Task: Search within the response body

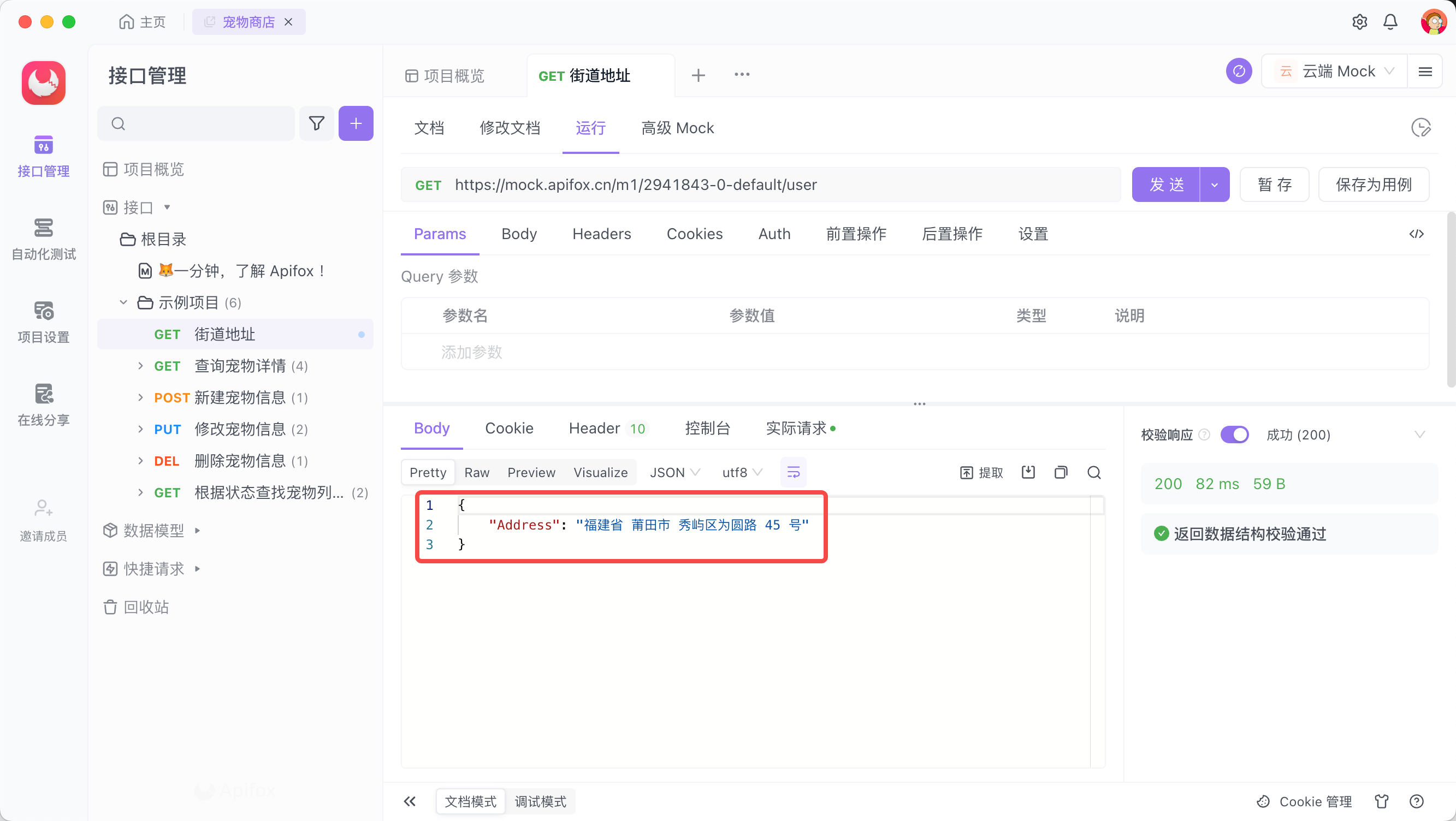Action: 1094,472
